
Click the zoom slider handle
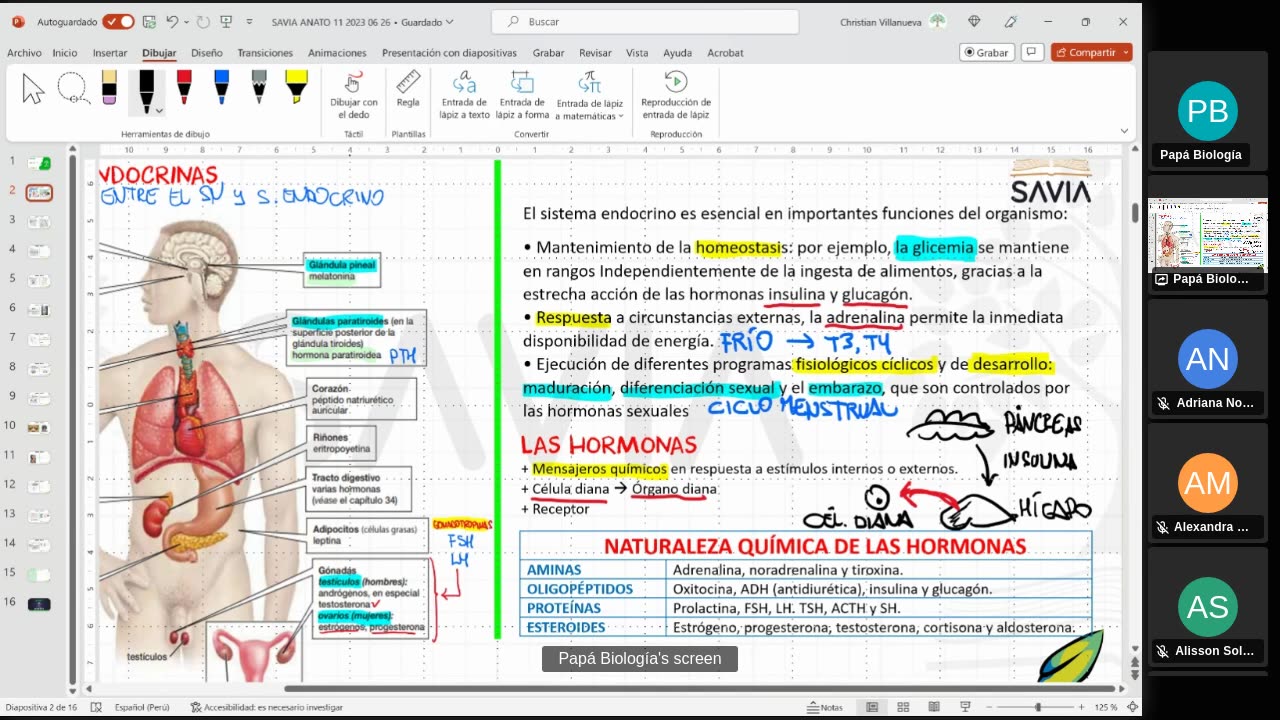point(1038,707)
